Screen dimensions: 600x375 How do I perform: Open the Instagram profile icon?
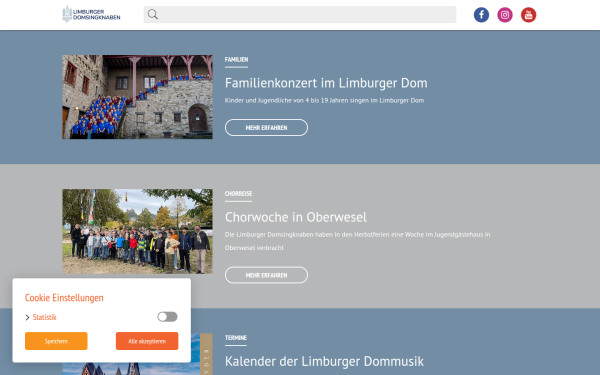[505, 15]
